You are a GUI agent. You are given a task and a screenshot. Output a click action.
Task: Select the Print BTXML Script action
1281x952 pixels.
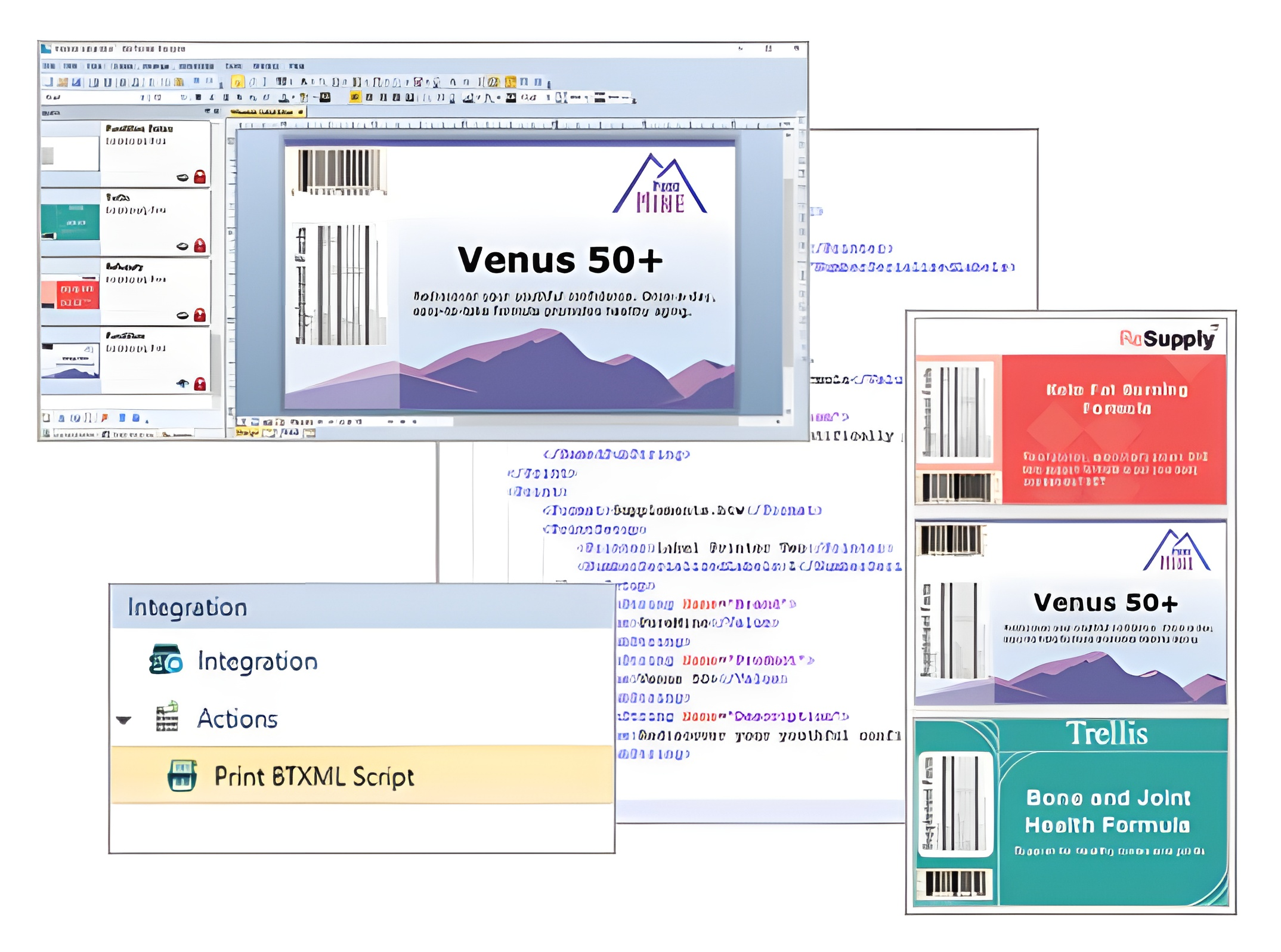coord(314,776)
